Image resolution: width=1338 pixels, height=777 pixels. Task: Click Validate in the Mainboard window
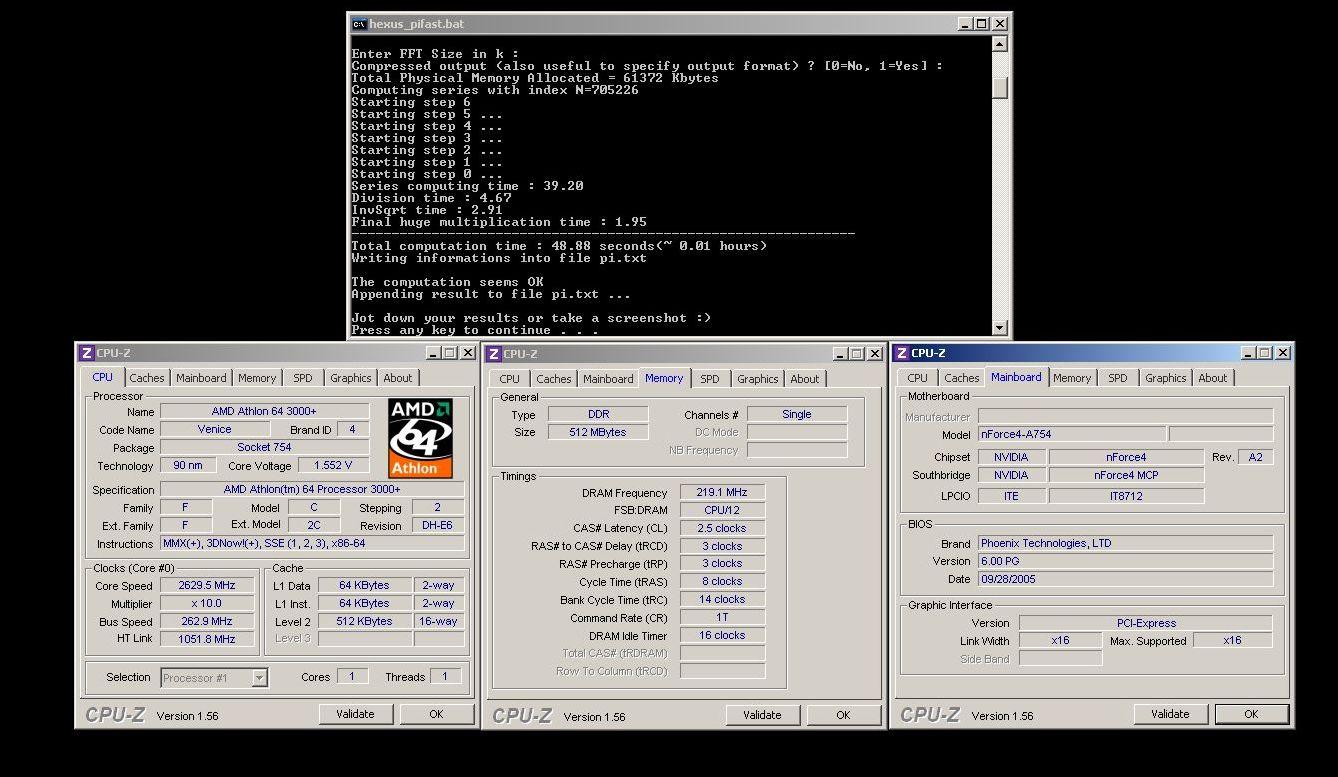1170,714
